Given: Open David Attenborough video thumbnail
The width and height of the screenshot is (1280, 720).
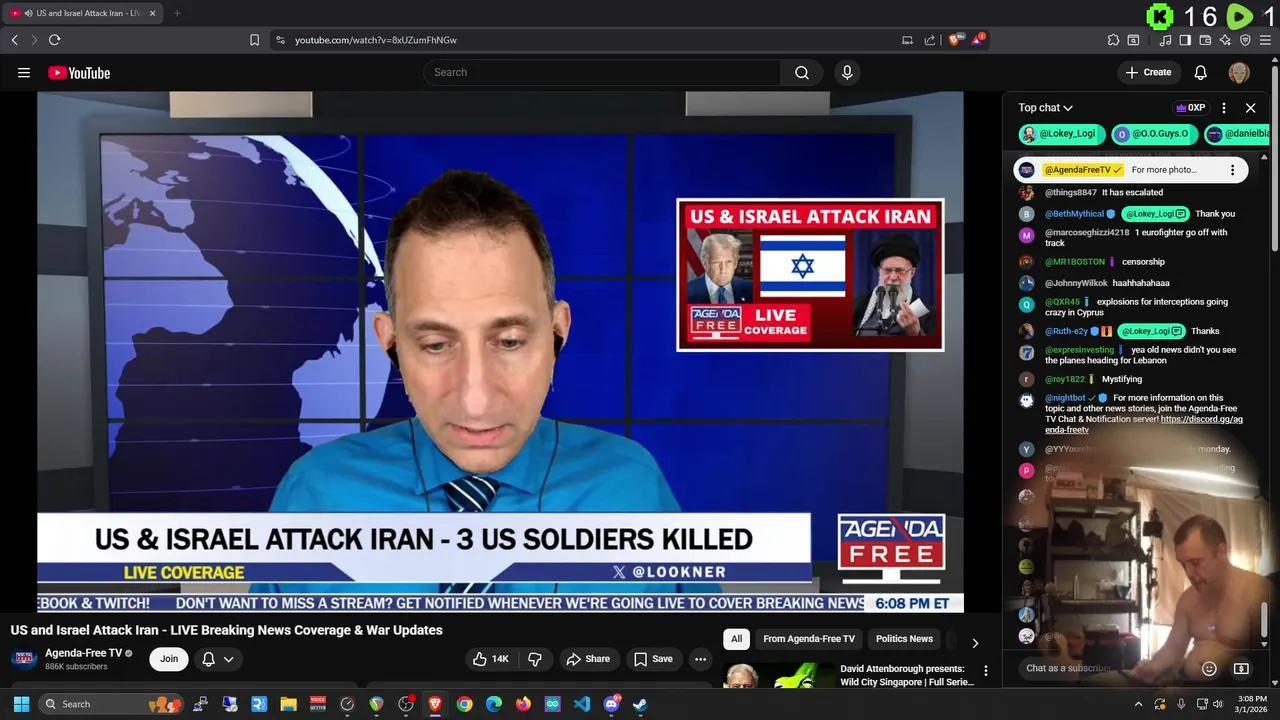Looking at the screenshot, I should [x=779, y=675].
